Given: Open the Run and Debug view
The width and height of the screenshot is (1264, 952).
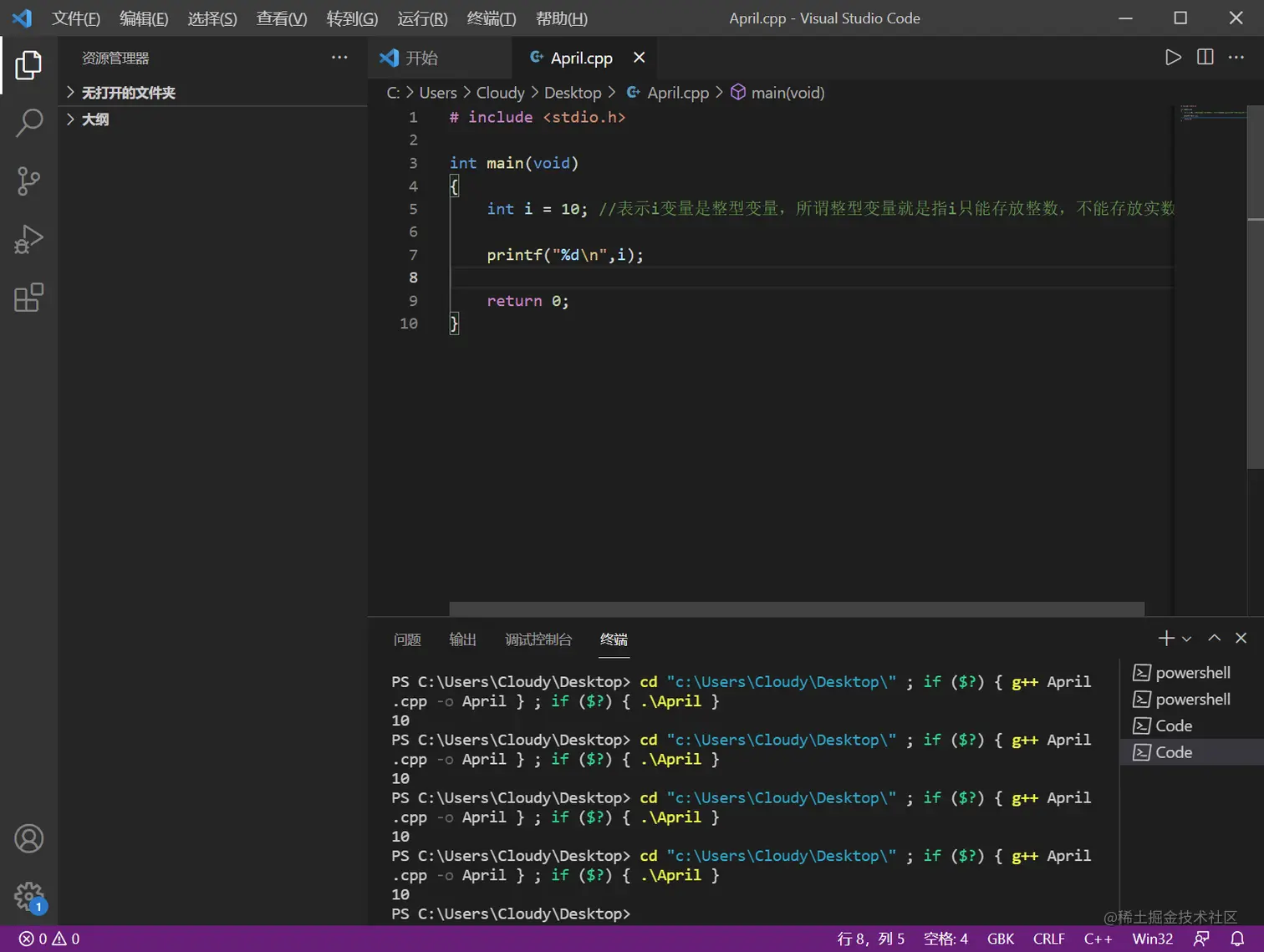Looking at the screenshot, I should (28, 239).
